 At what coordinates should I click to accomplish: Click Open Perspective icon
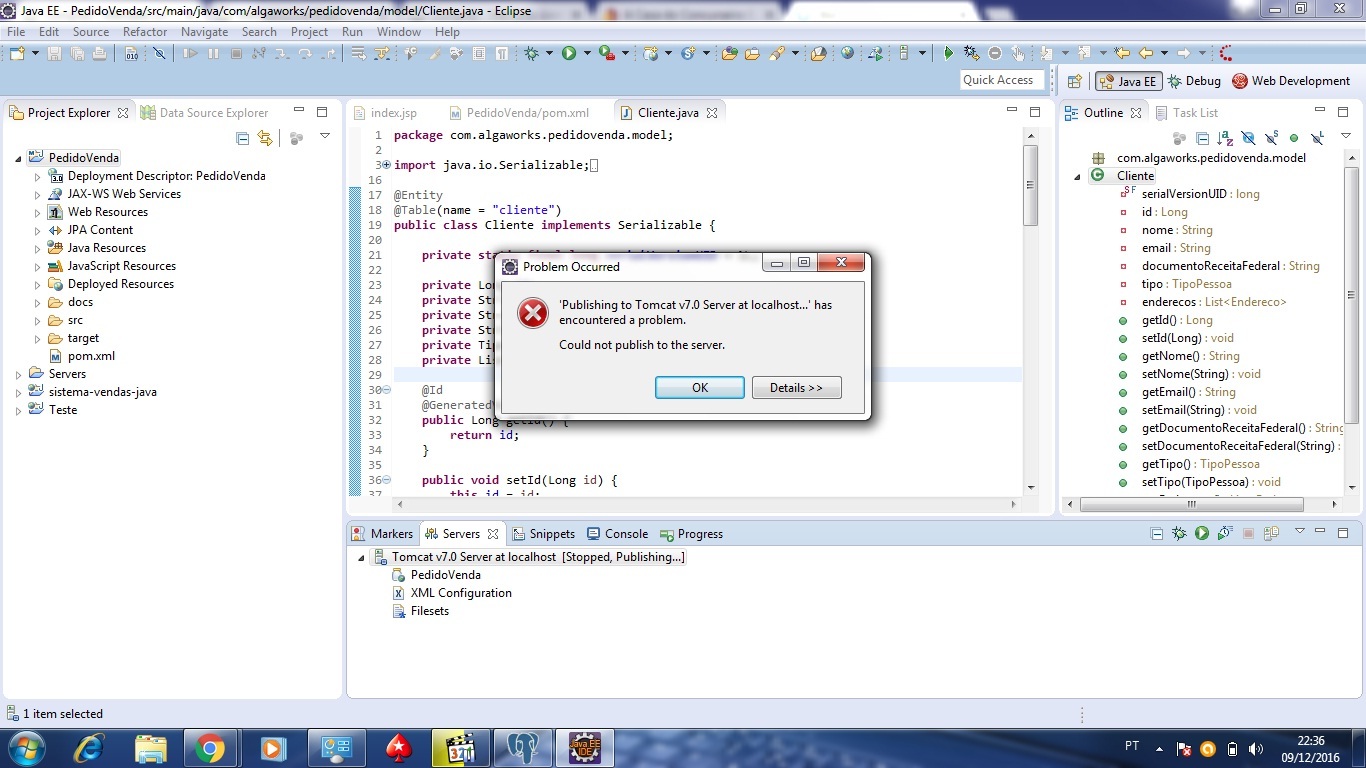click(1075, 81)
